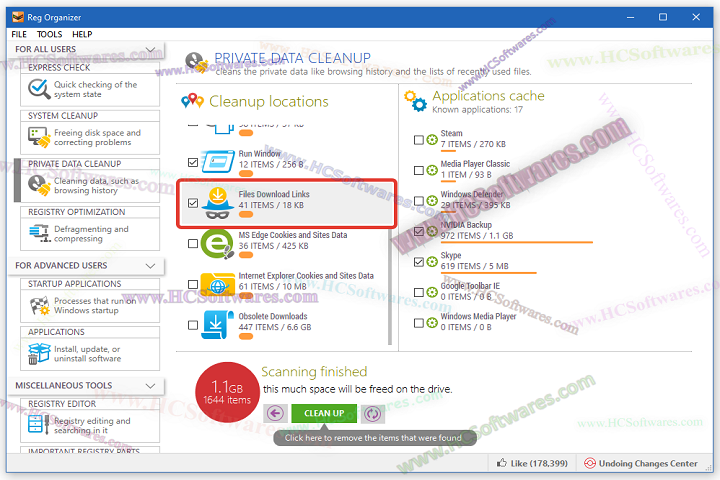The width and height of the screenshot is (720, 480).
Task: Click the Windows Defender checkbox
Action: tap(418, 201)
